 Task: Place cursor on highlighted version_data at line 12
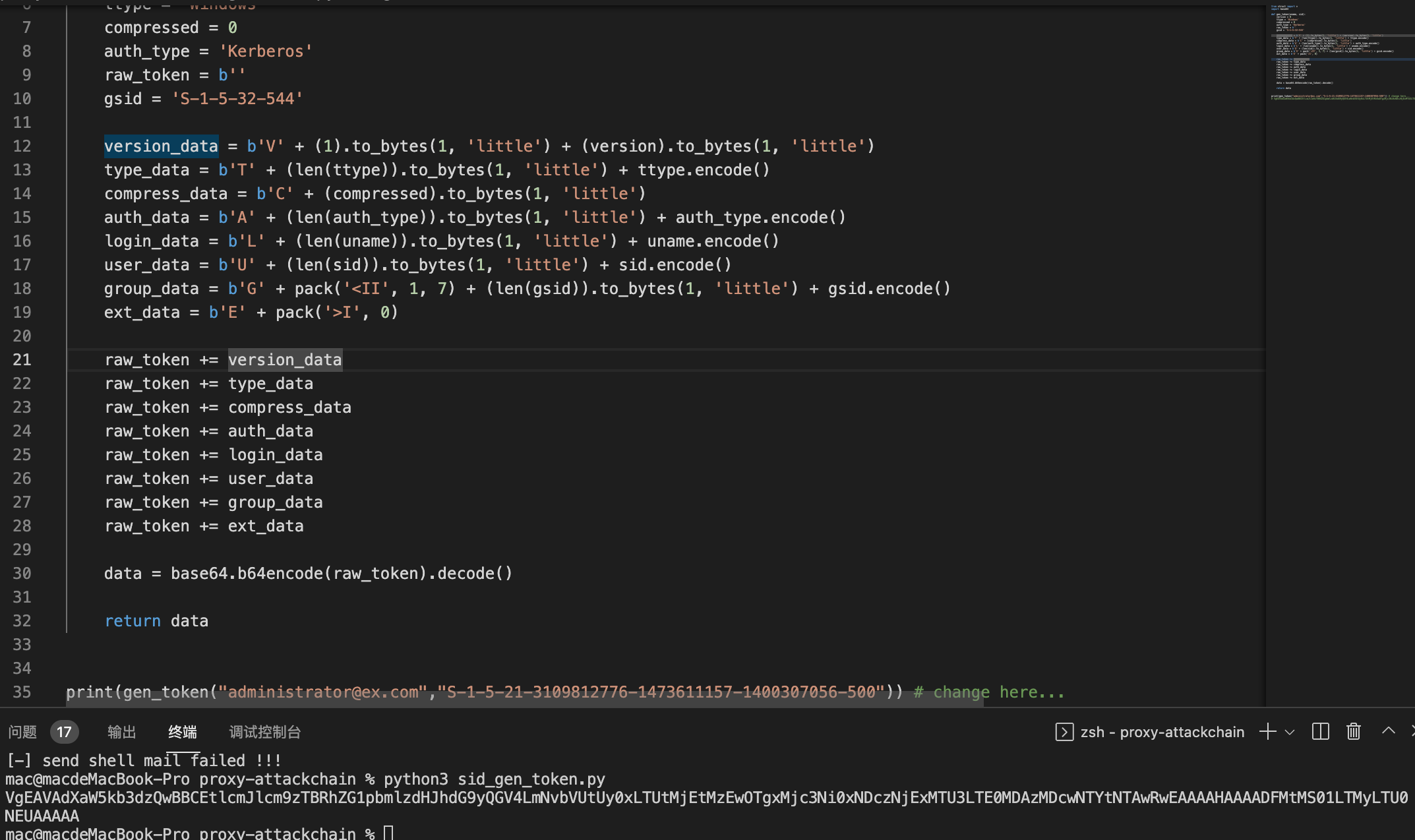(161, 146)
